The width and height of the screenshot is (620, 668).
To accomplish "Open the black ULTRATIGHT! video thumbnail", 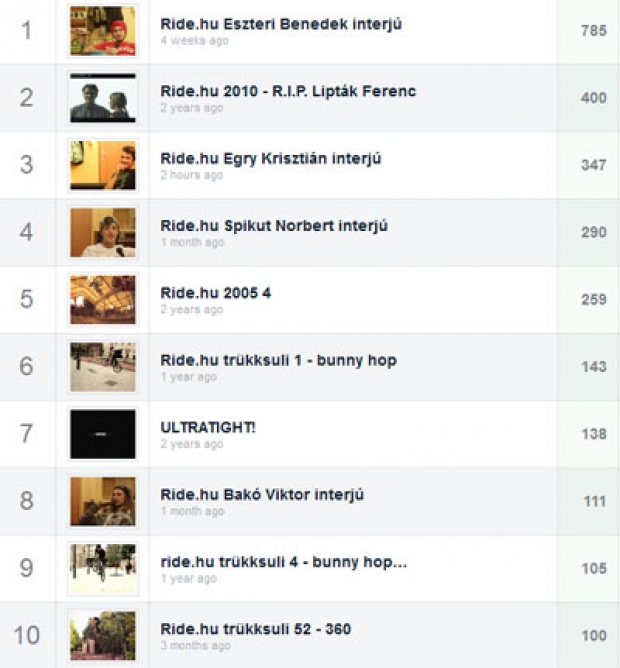I will point(103,434).
